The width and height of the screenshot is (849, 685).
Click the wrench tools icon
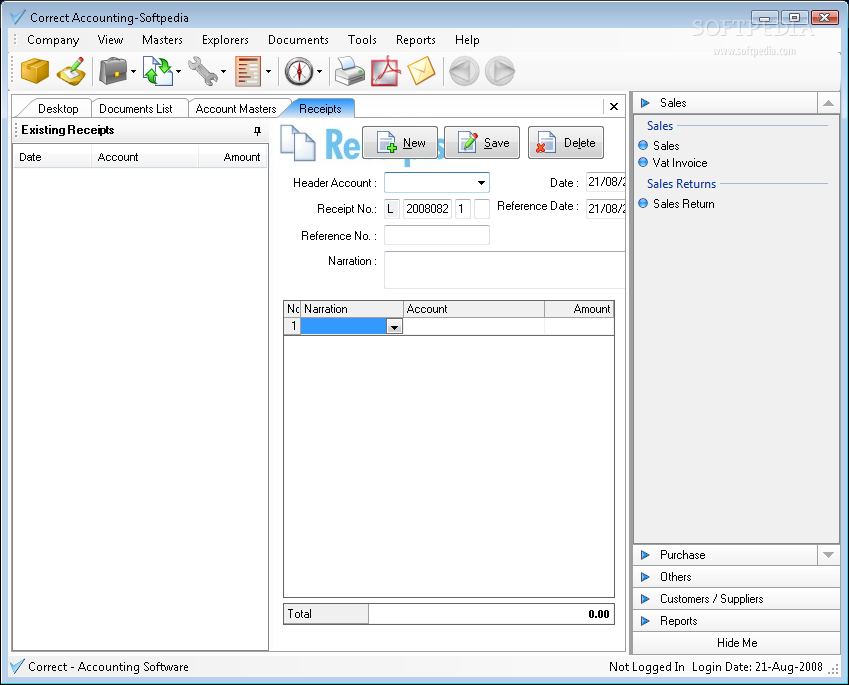203,71
